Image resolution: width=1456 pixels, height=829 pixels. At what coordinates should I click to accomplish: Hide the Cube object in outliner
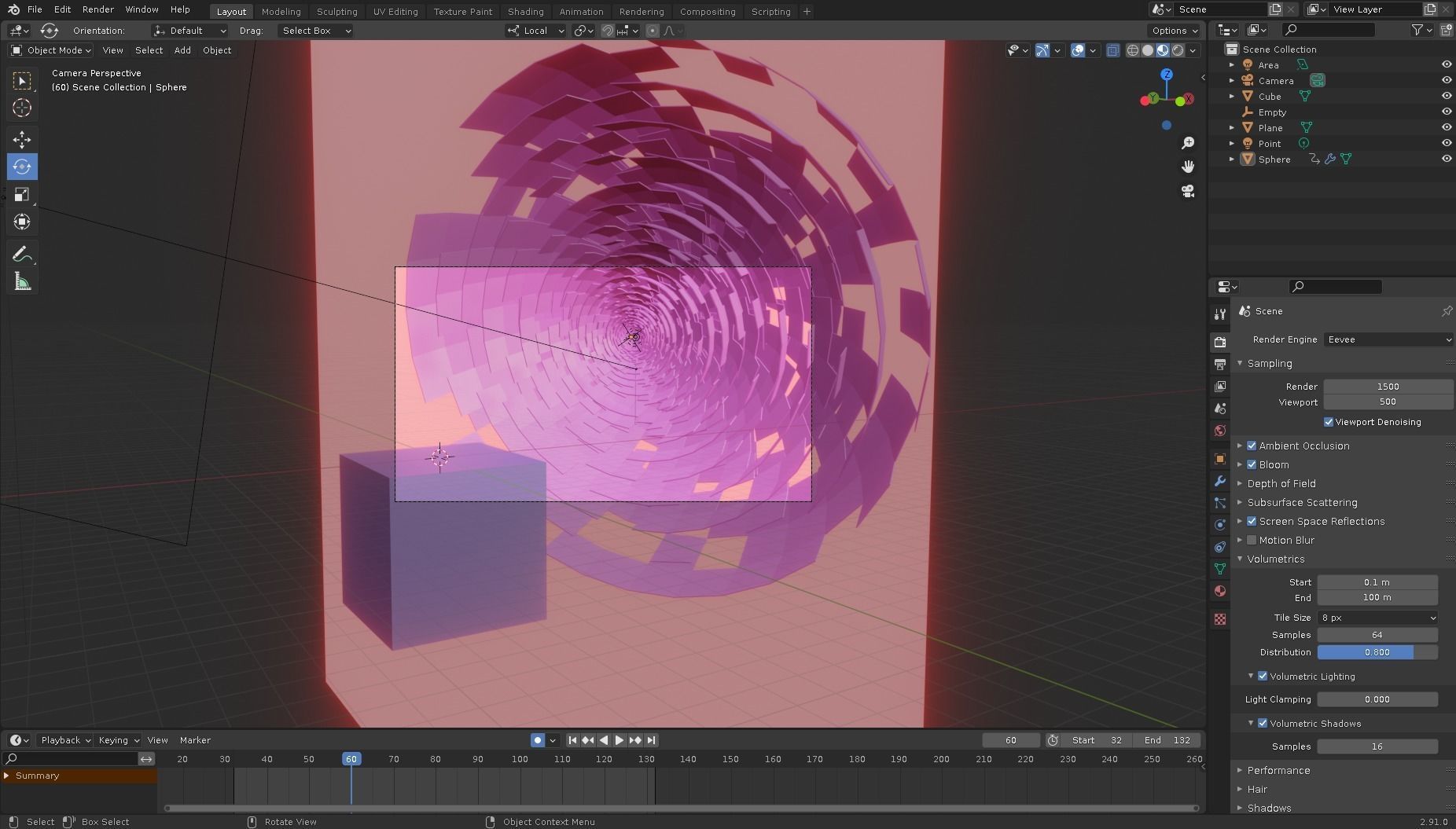coord(1446,96)
